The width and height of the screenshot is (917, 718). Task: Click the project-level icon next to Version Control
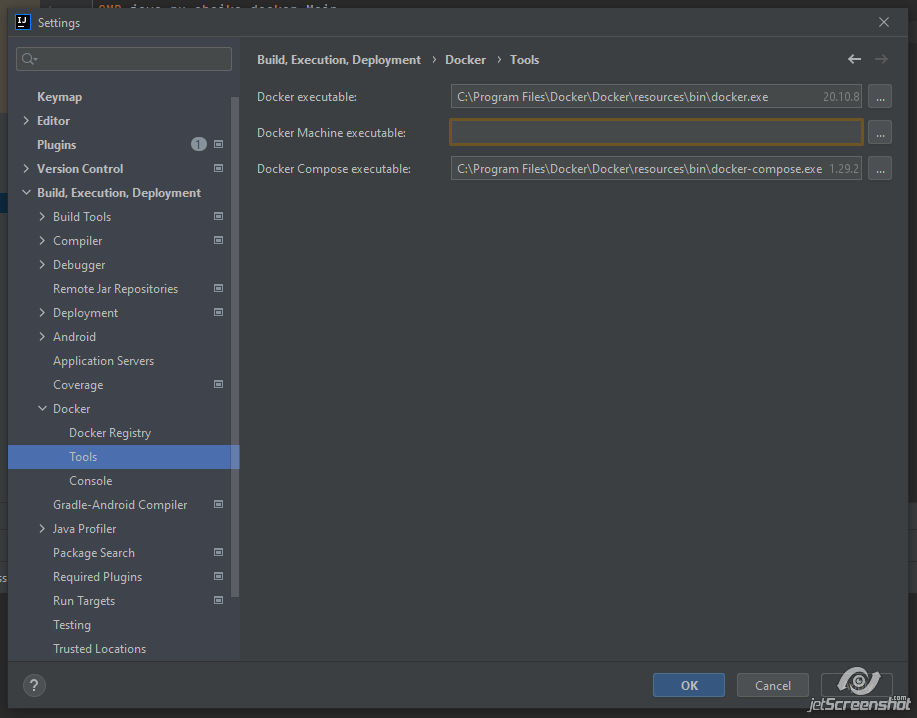pyautogui.click(x=218, y=168)
